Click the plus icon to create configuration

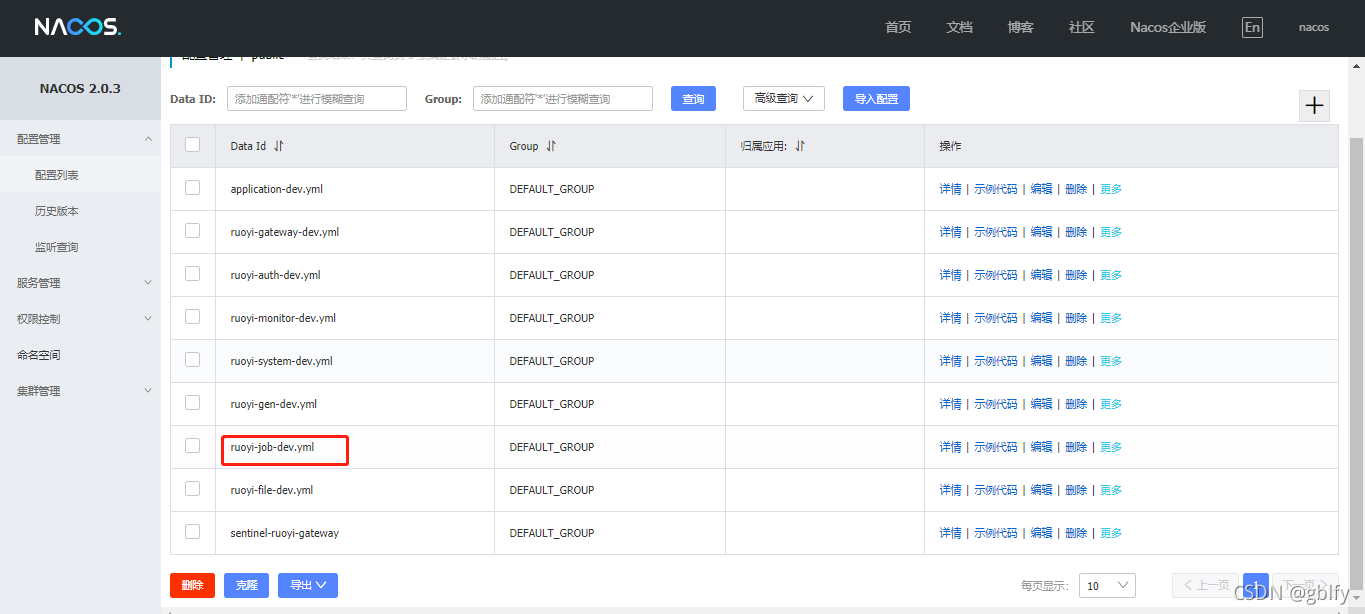click(1314, 105)
